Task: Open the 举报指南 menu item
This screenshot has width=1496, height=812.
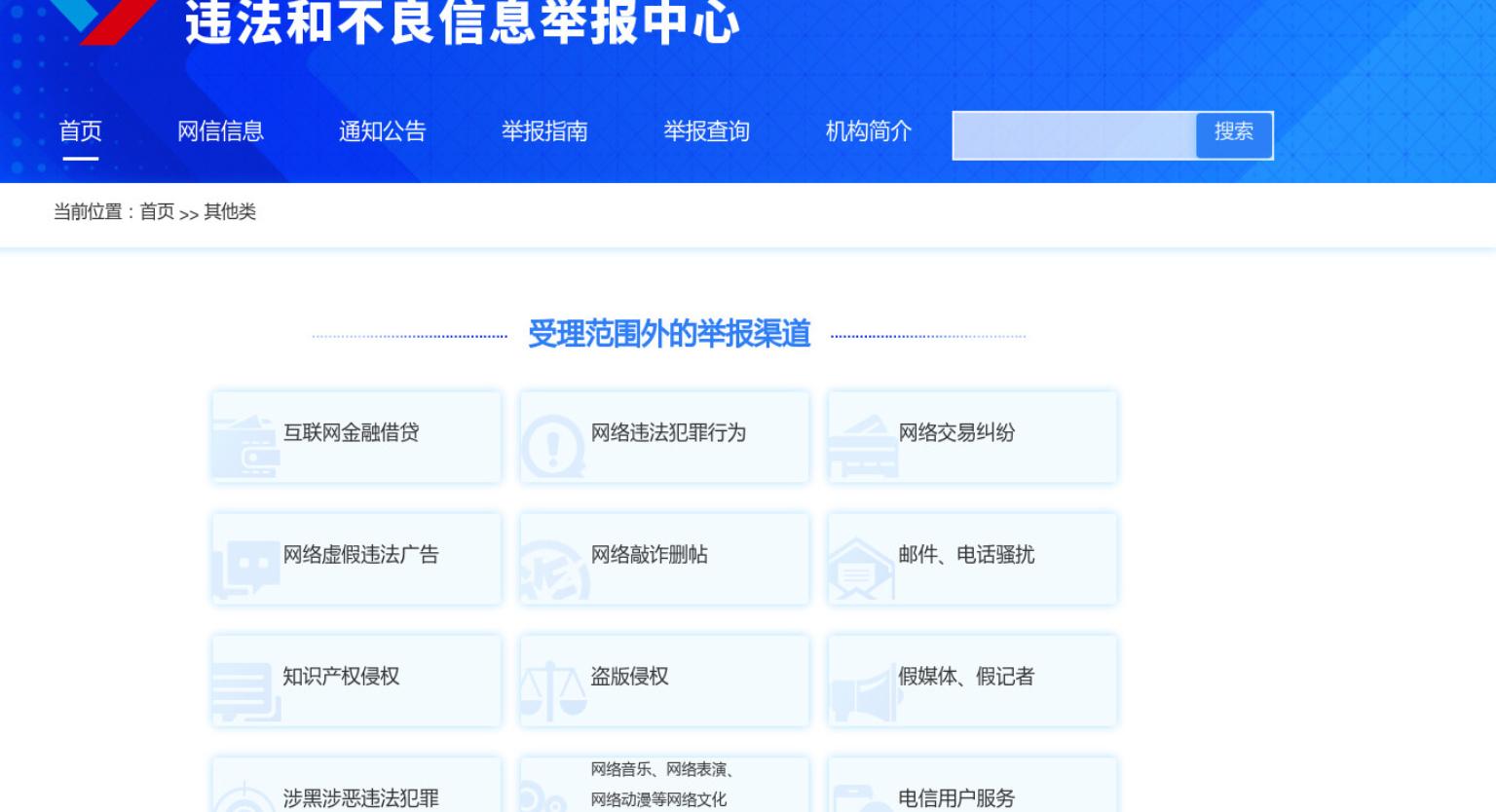Action: pos(544,131)
